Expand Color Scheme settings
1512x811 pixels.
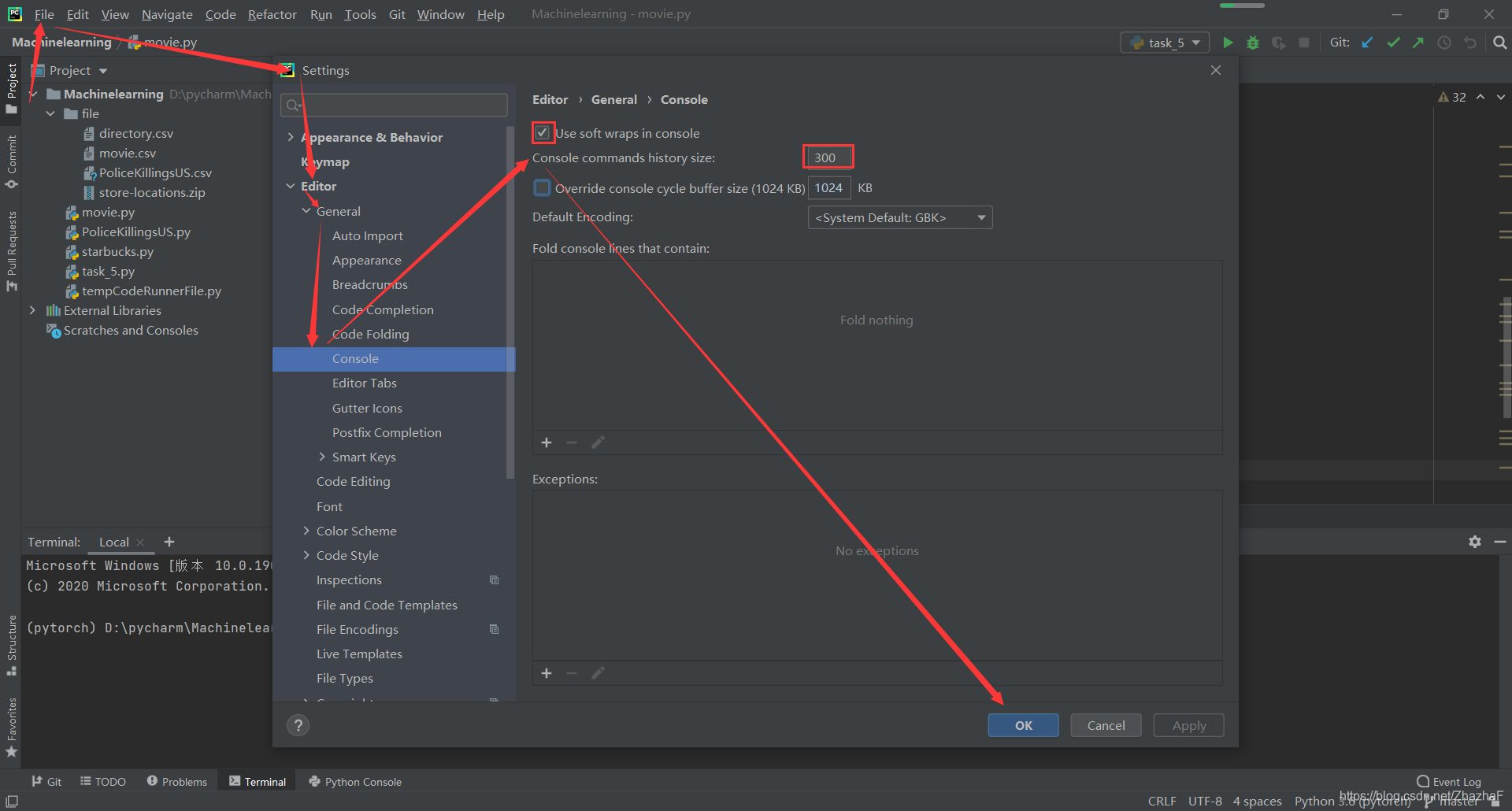coord(306,531)
